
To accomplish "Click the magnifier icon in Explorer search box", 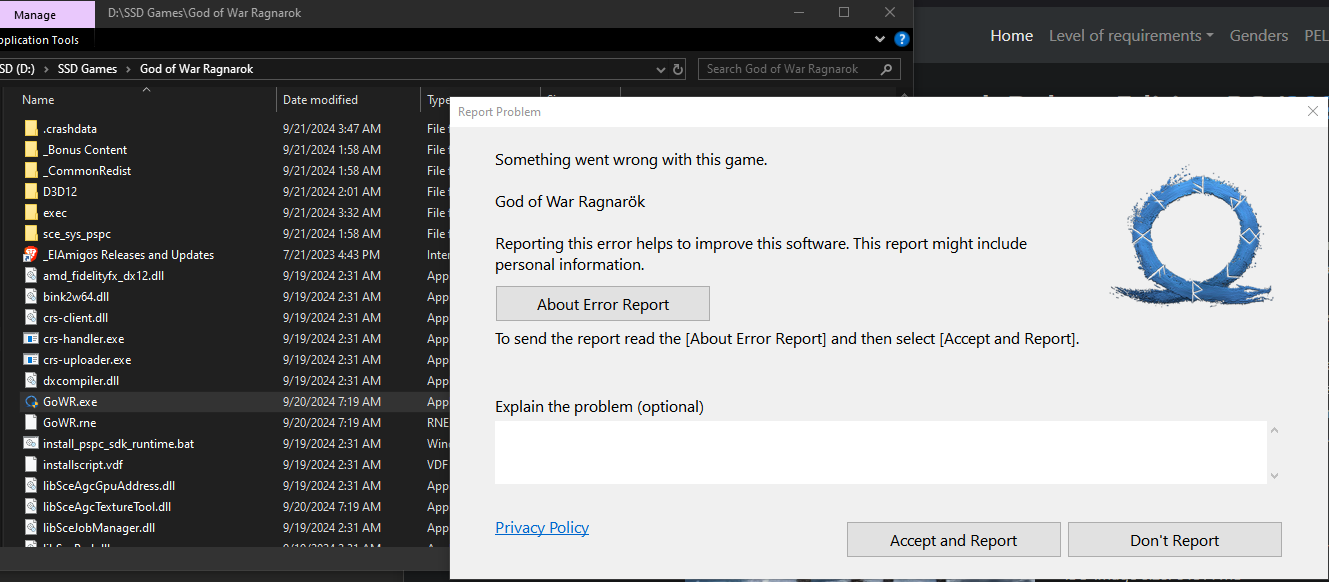I will [886, 70].
